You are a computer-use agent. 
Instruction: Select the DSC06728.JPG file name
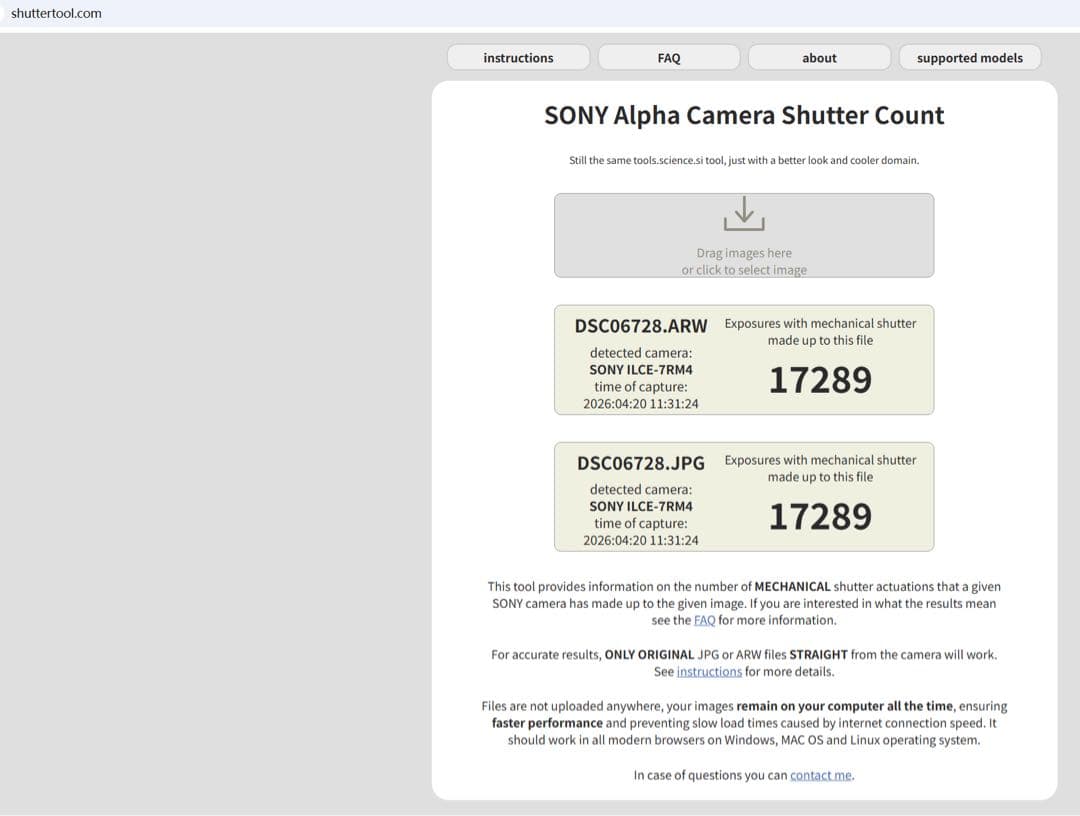(641, 463)
